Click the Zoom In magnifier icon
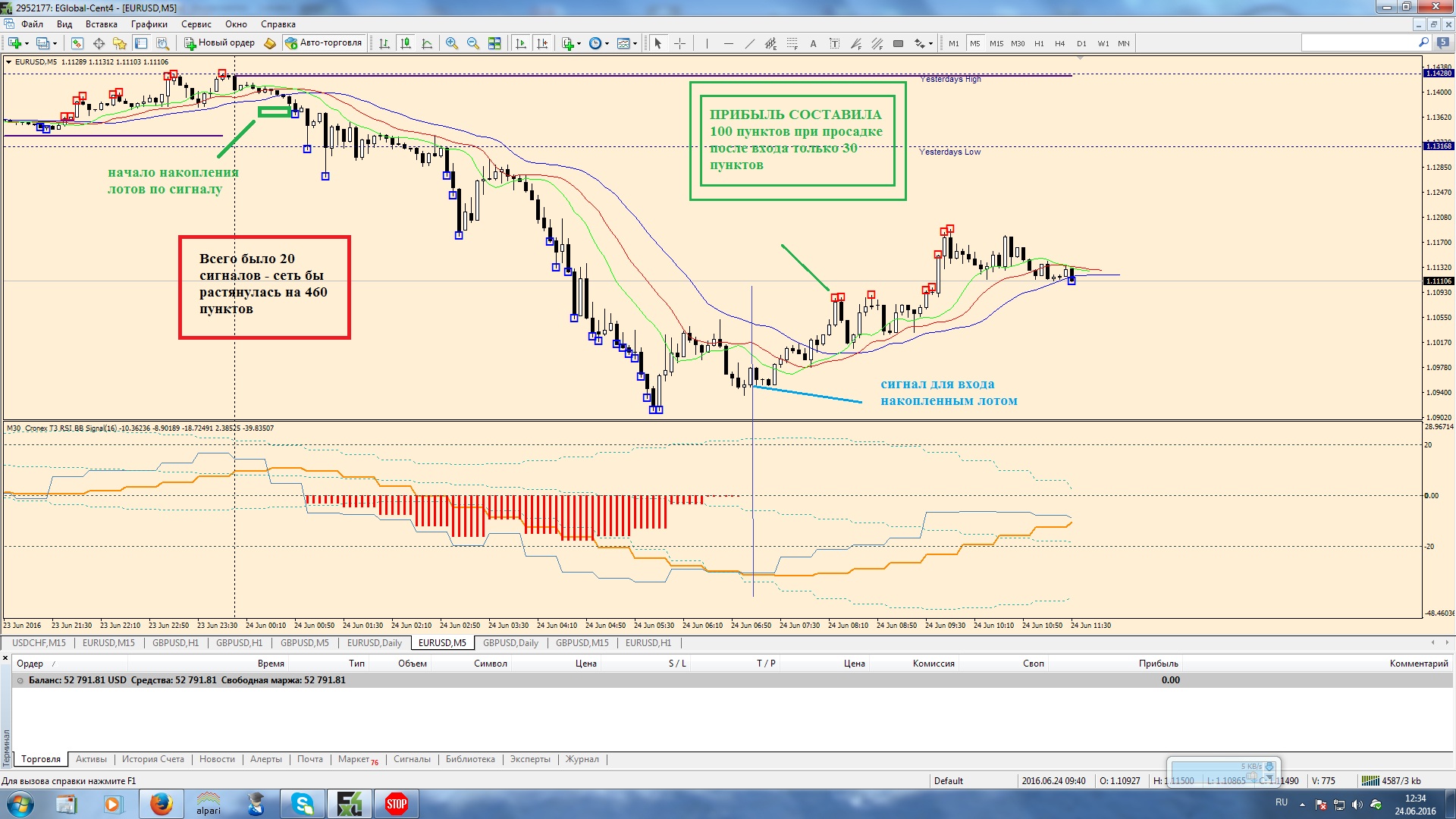 click(x=452, y=43)
